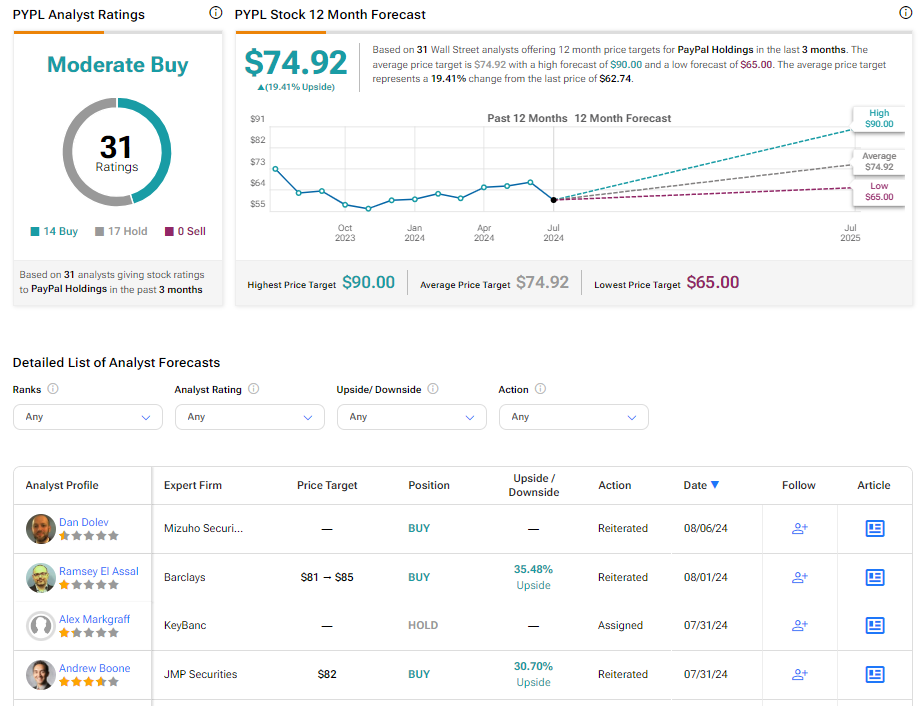Open info icon beside PYPL Analyst Ratings
This screenshot has width=918, height=706.
pos(215,12)
